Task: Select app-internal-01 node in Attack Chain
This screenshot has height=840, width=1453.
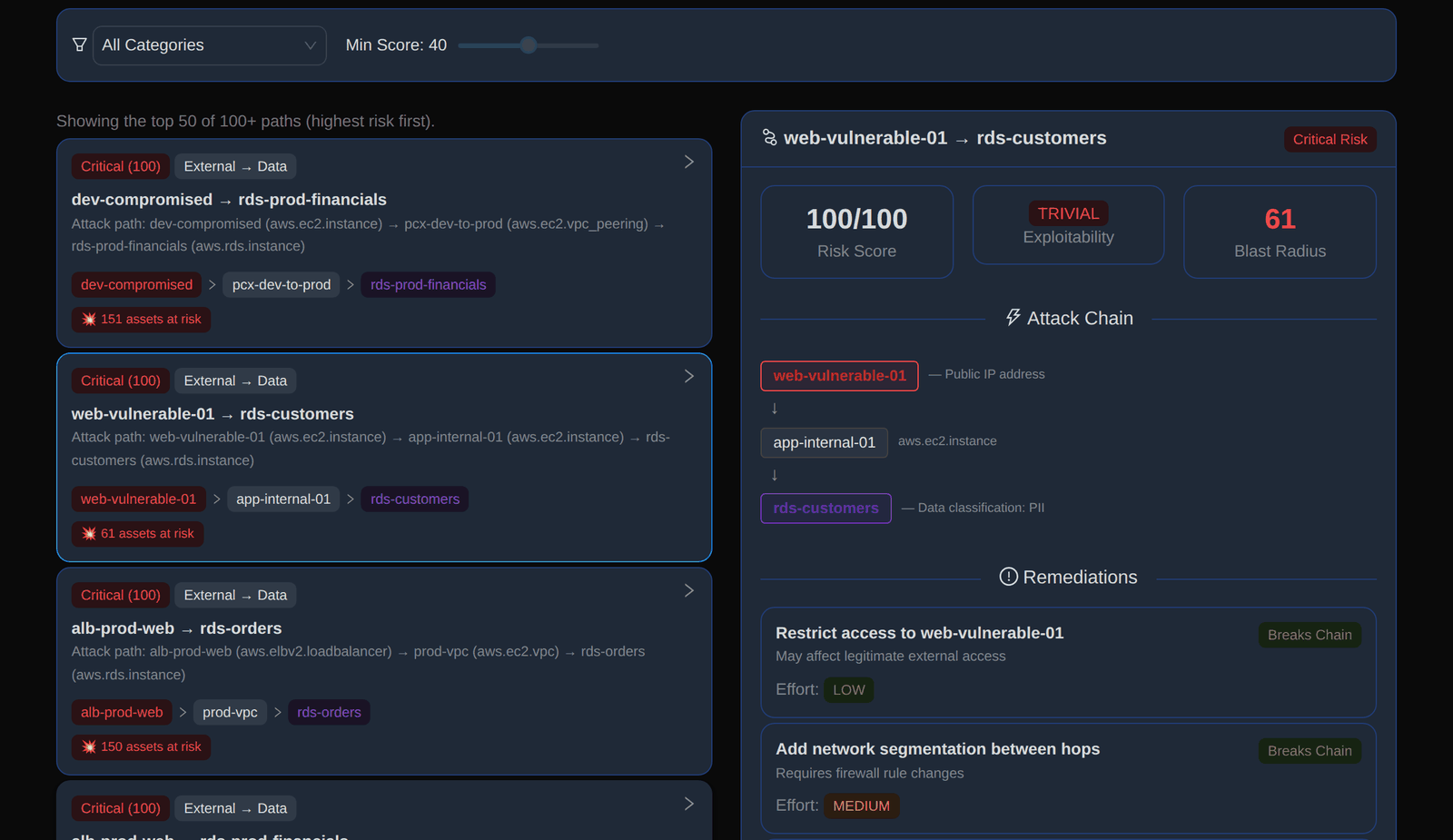Action: click(x=825, y=443)
